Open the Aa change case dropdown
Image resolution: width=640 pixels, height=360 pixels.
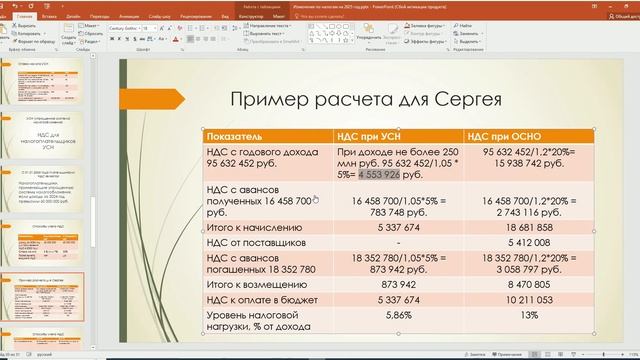(x=162, y=39)
